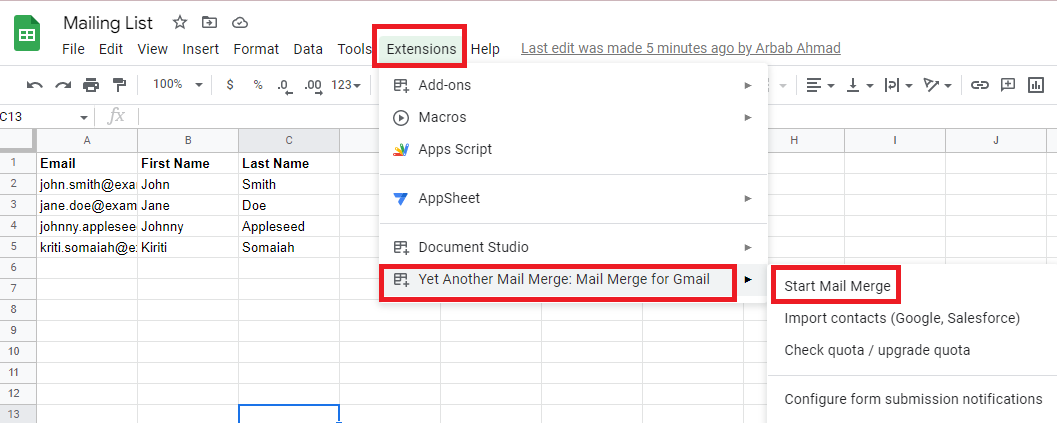
Task: Click the Add-ons icon
Action: [401, 86]
